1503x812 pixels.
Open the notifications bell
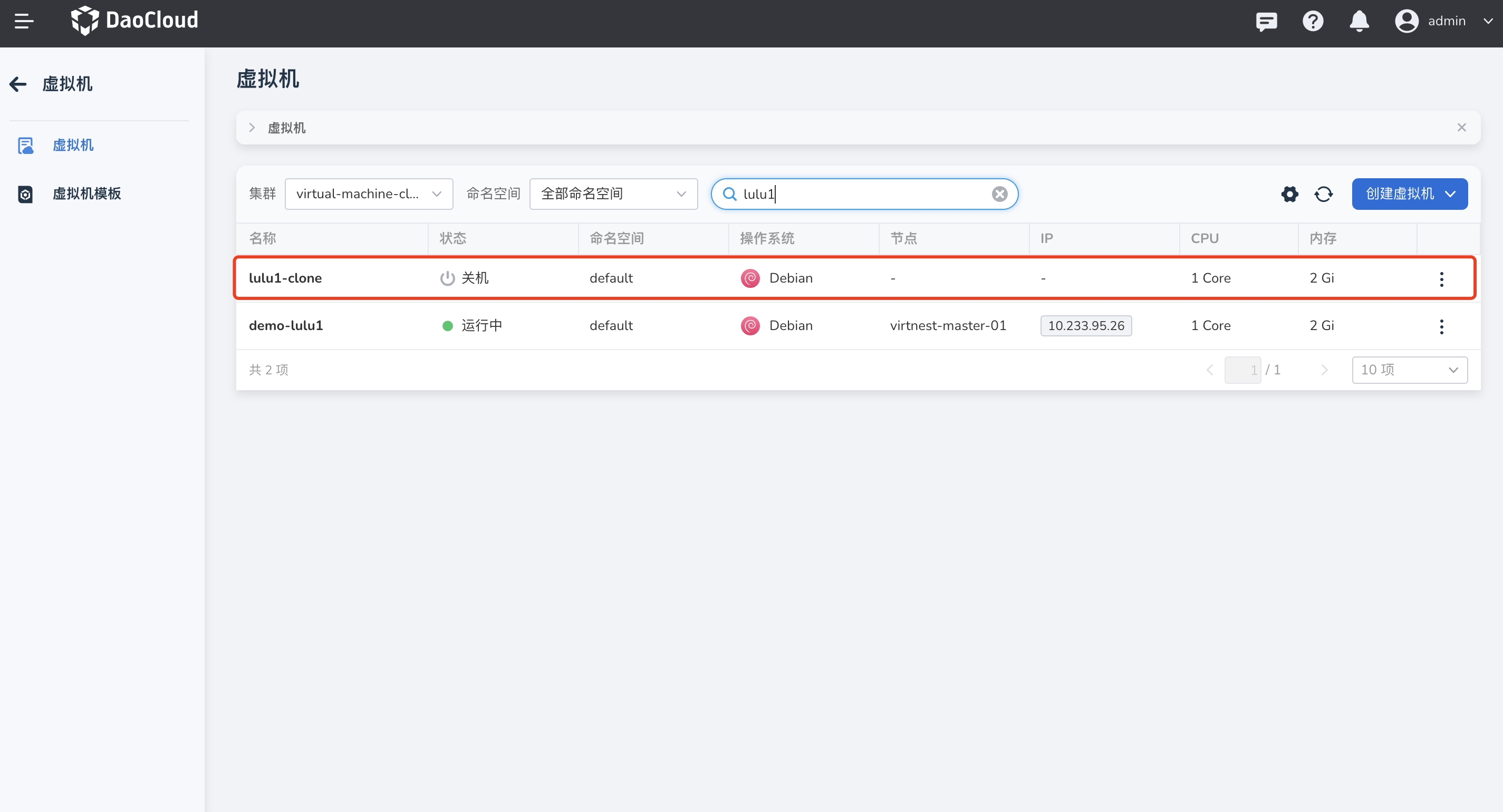[1359, 22]
